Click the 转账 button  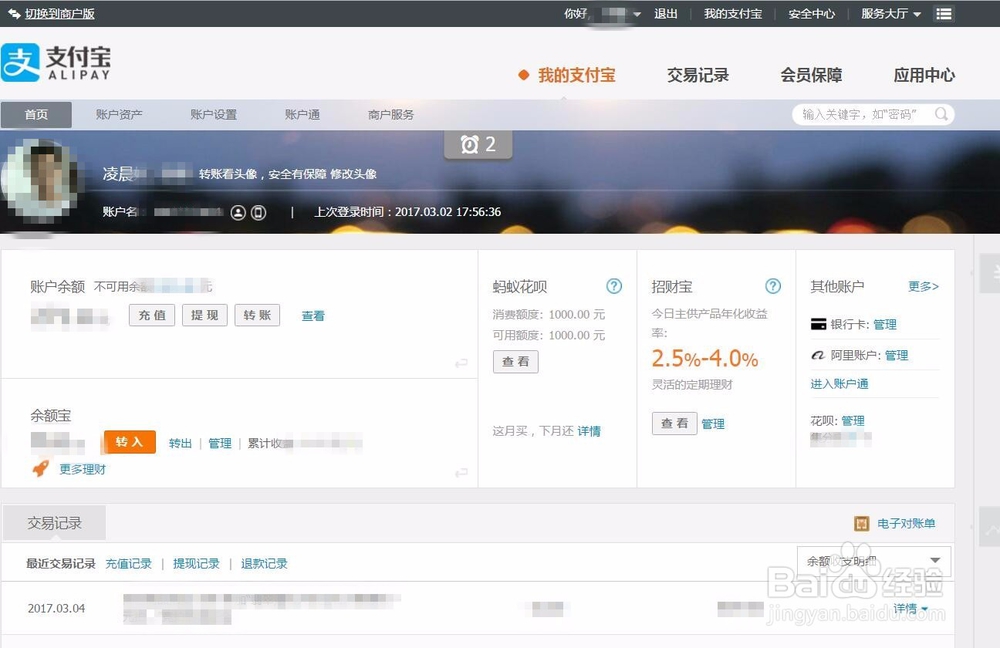[x=257, y=315]
